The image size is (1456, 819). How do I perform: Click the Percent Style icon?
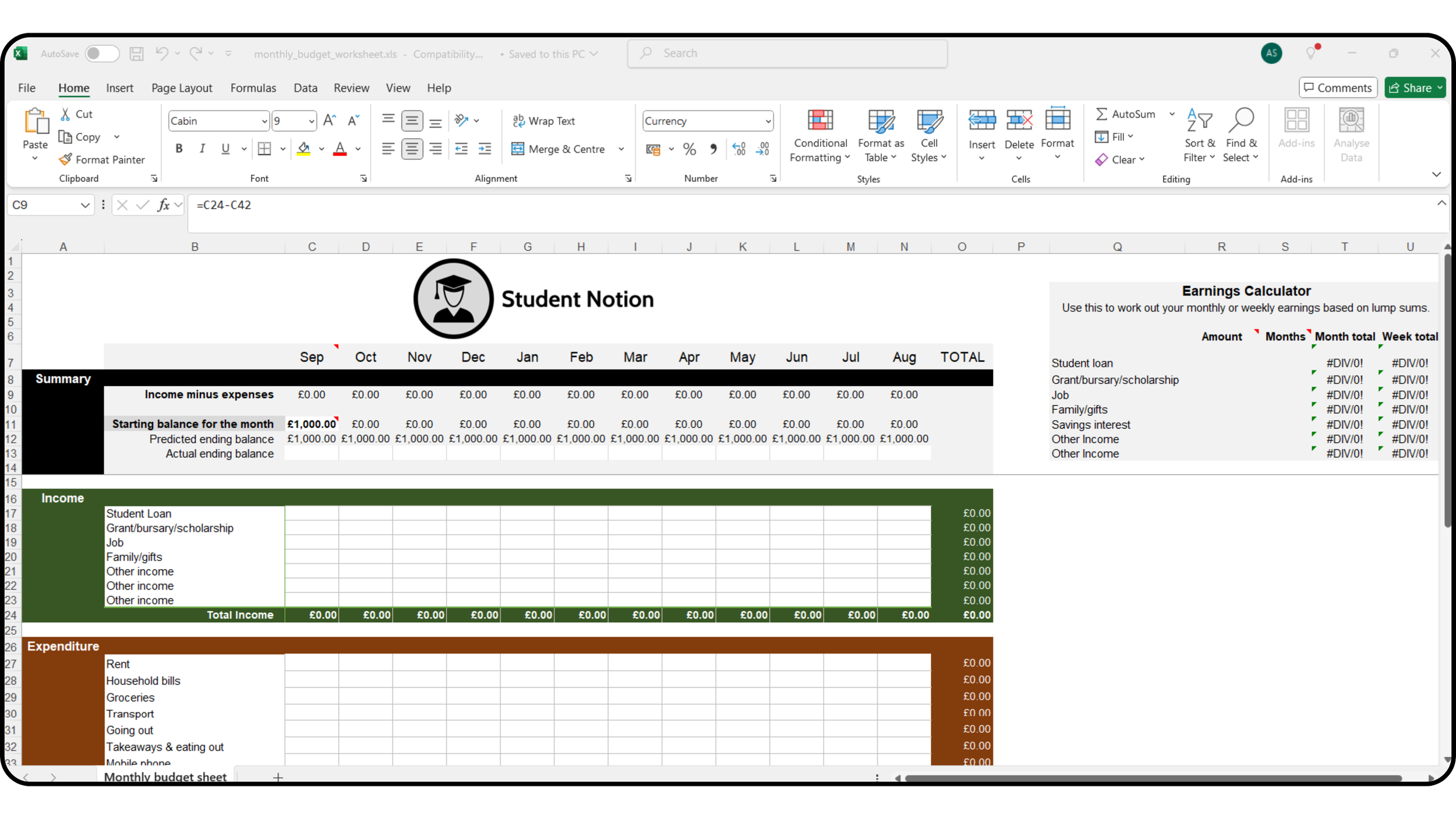(690, 149)
